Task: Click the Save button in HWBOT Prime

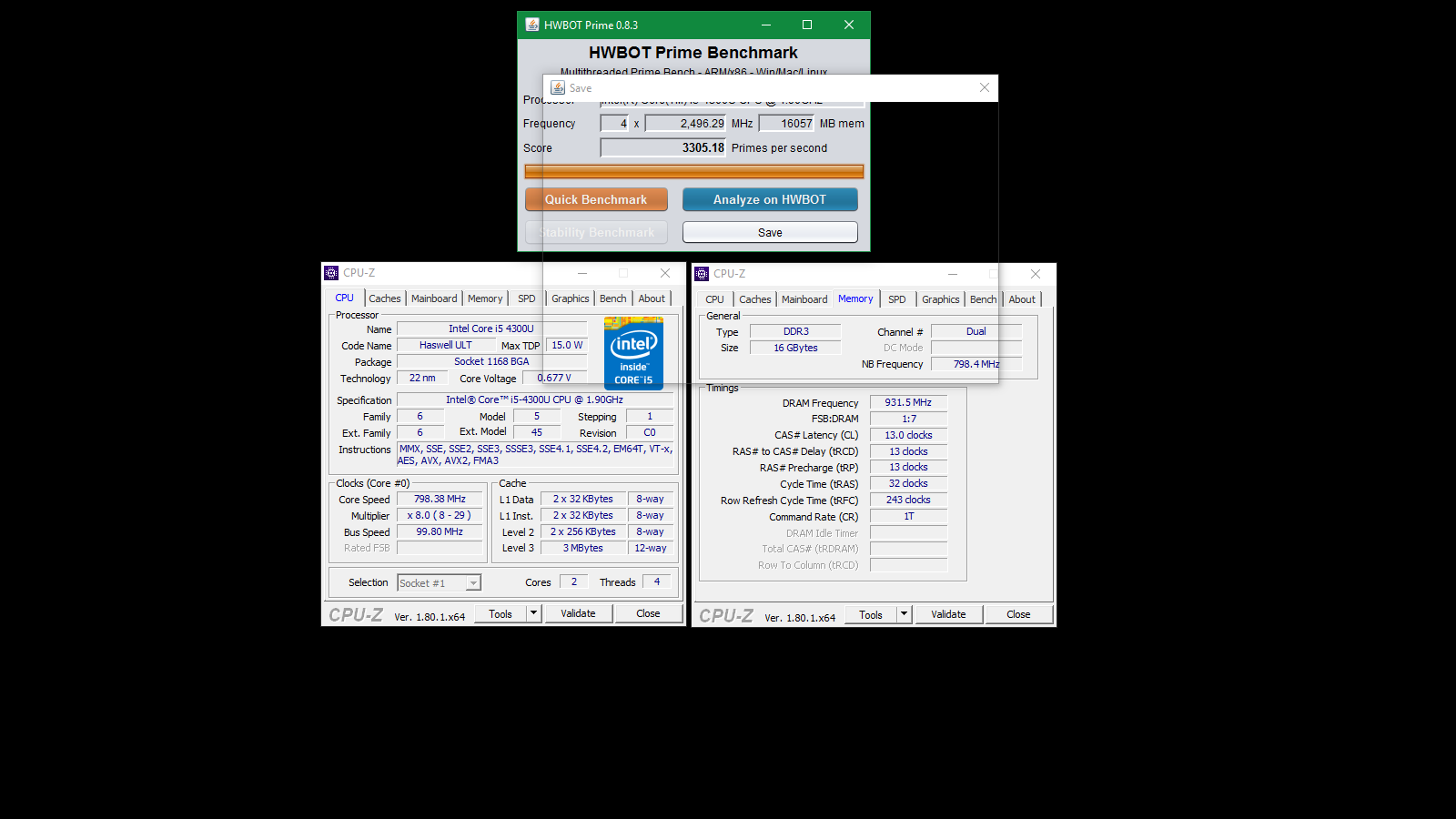Action: 770,232
